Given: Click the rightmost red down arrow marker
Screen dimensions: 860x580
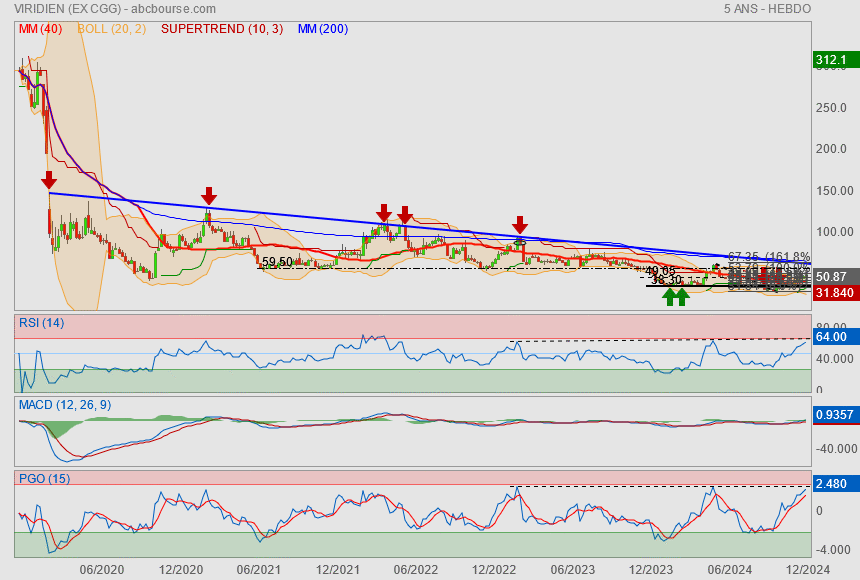Looking at the screenshot, I should pos(520,224).
